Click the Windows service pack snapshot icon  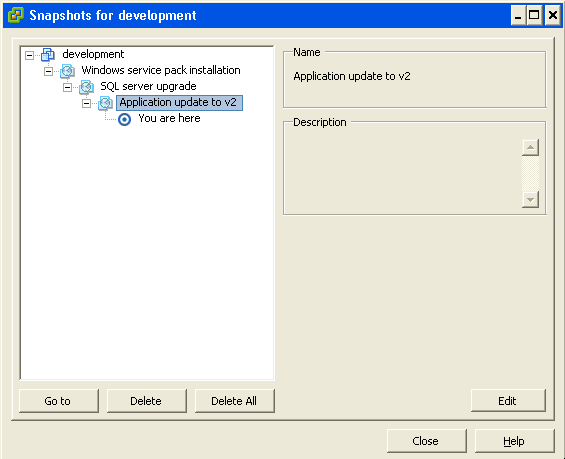coord(67,71)
